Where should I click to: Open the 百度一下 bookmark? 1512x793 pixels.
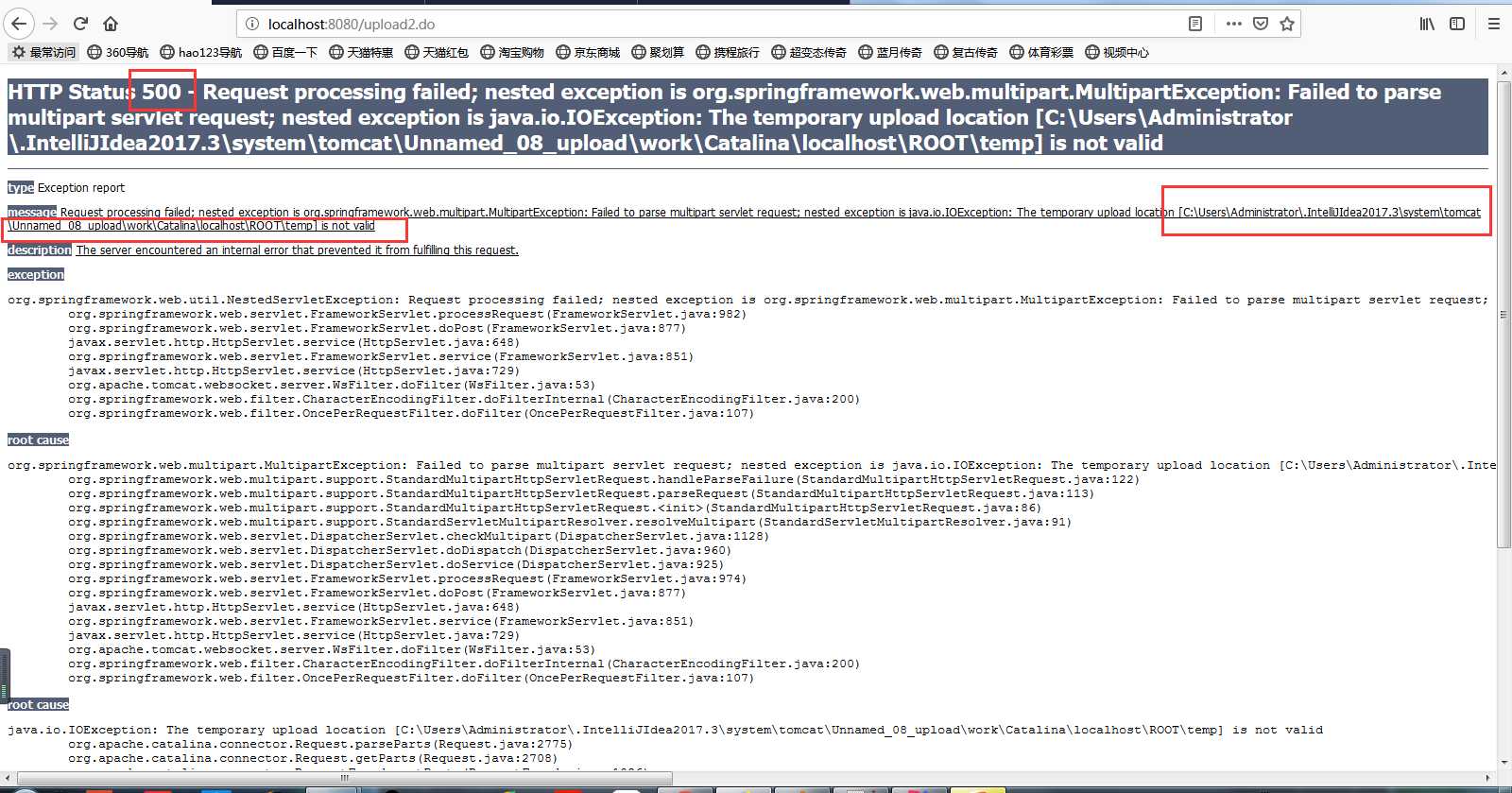(x=285, y=52)
